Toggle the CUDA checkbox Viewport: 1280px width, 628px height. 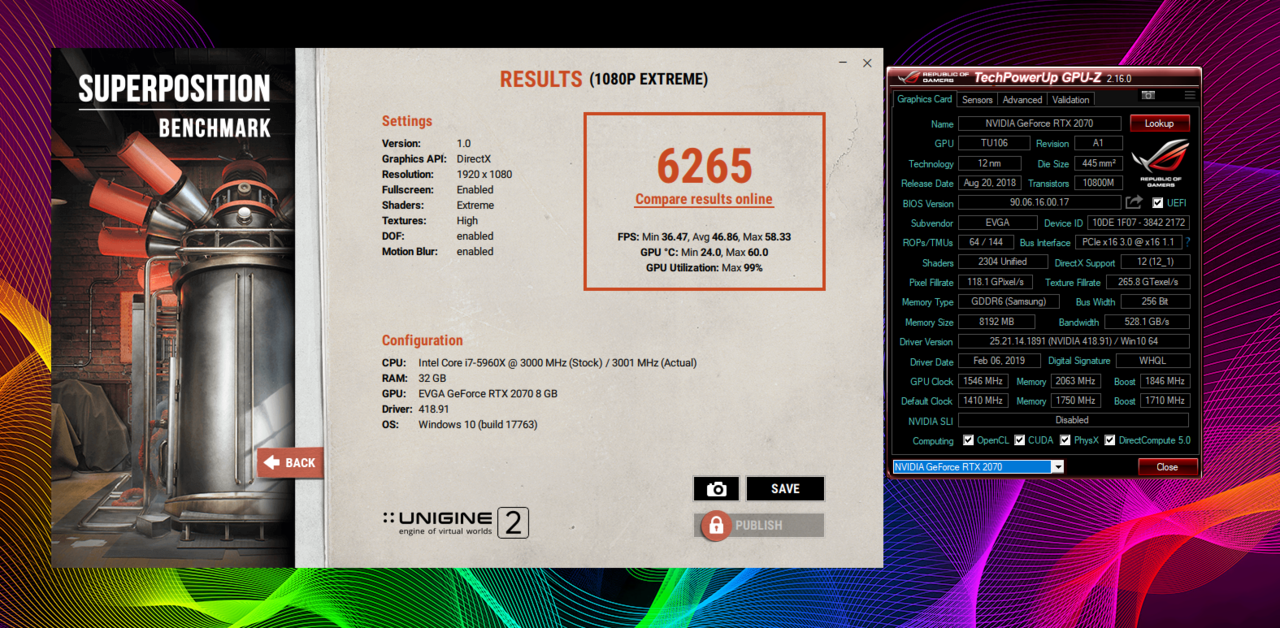click(1019, 440)
